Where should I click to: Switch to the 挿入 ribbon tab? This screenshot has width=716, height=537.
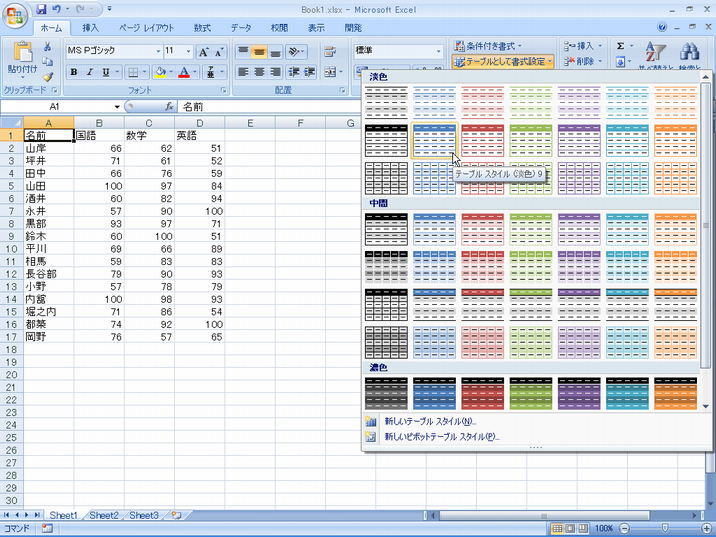point(90,28)
